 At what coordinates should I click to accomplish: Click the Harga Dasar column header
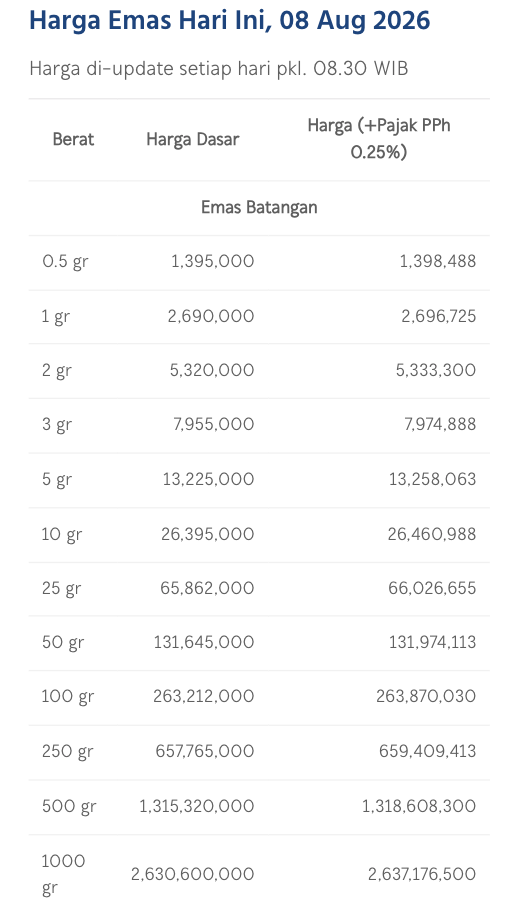[193, 139]
